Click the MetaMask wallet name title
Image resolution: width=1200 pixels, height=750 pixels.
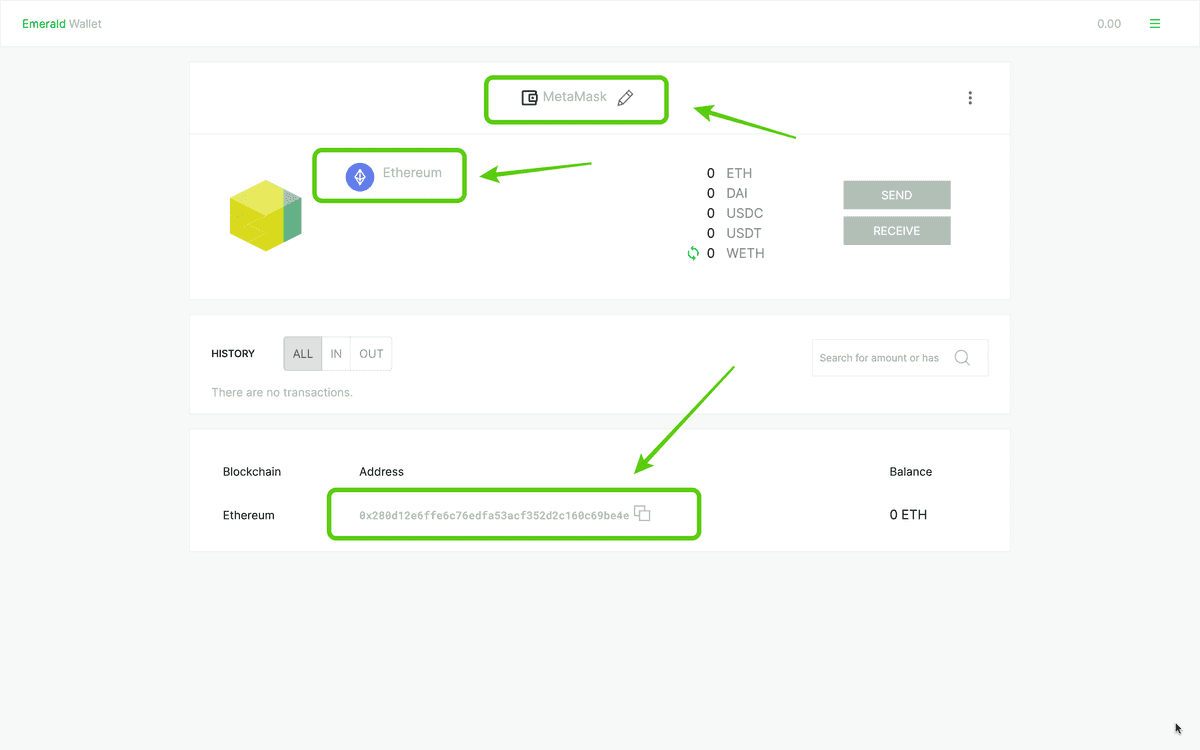[575, 98]
